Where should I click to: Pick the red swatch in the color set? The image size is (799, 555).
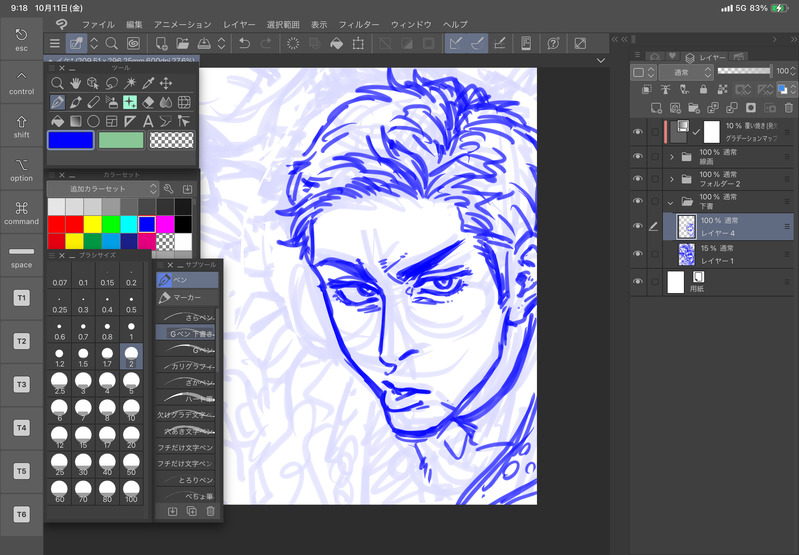(57, 224)
